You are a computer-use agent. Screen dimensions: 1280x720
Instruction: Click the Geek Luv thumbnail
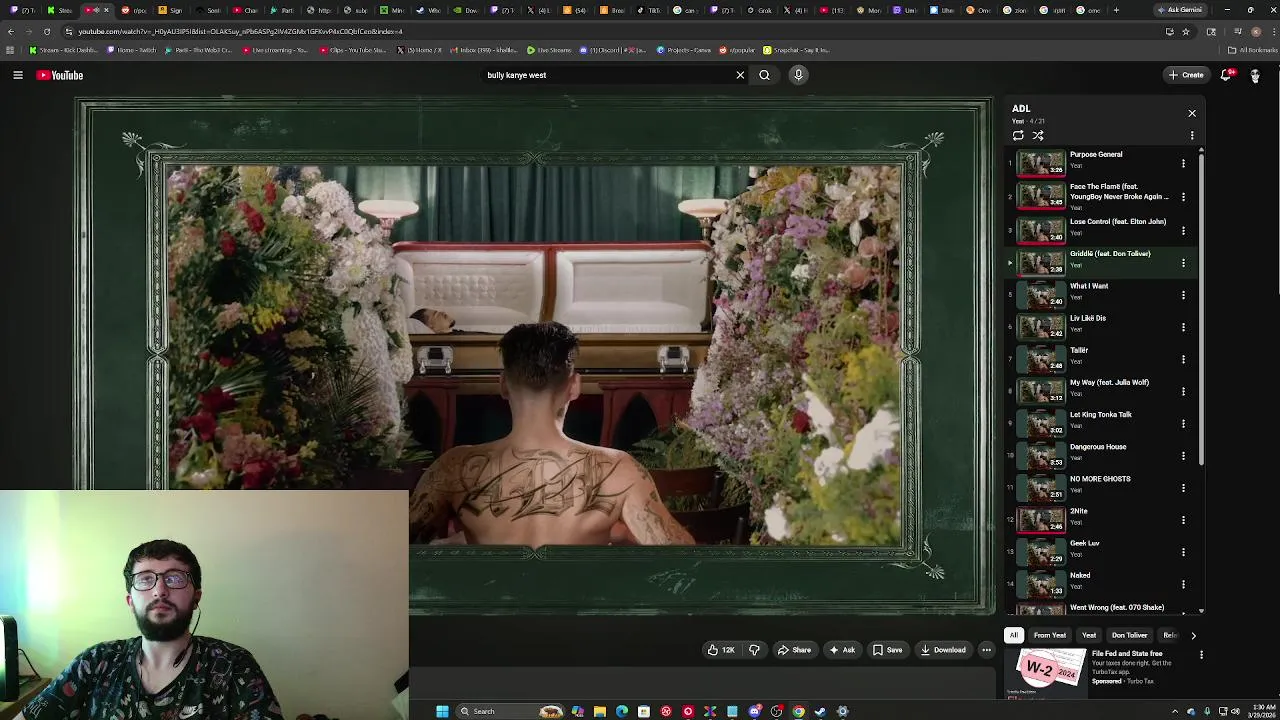(x=1041, y=552)
